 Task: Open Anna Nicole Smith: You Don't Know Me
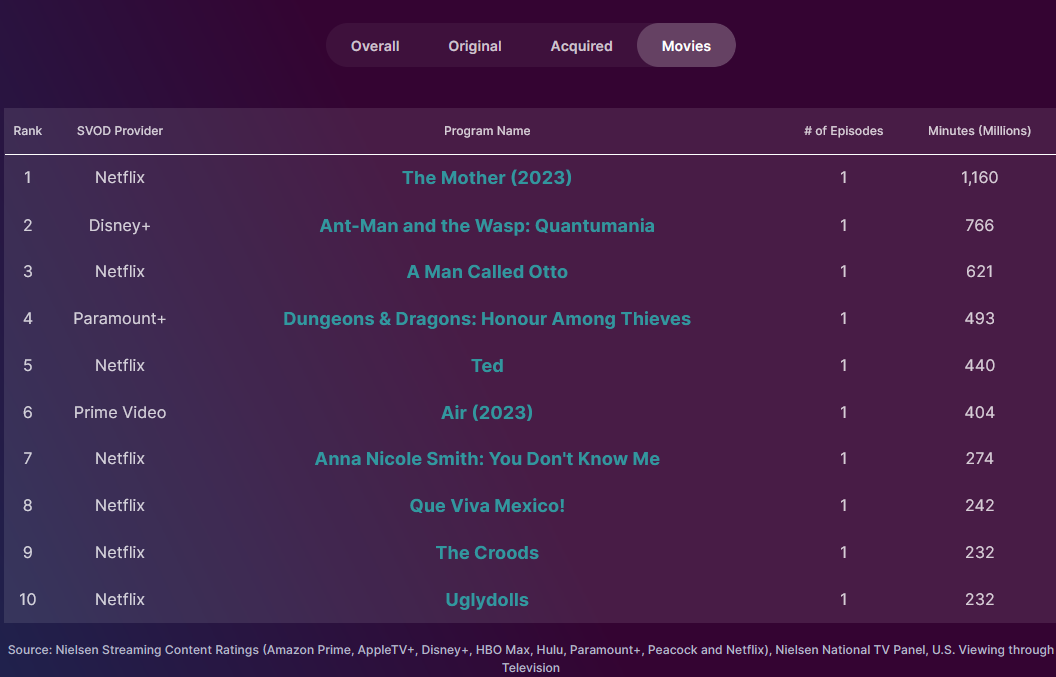[487, 459]
